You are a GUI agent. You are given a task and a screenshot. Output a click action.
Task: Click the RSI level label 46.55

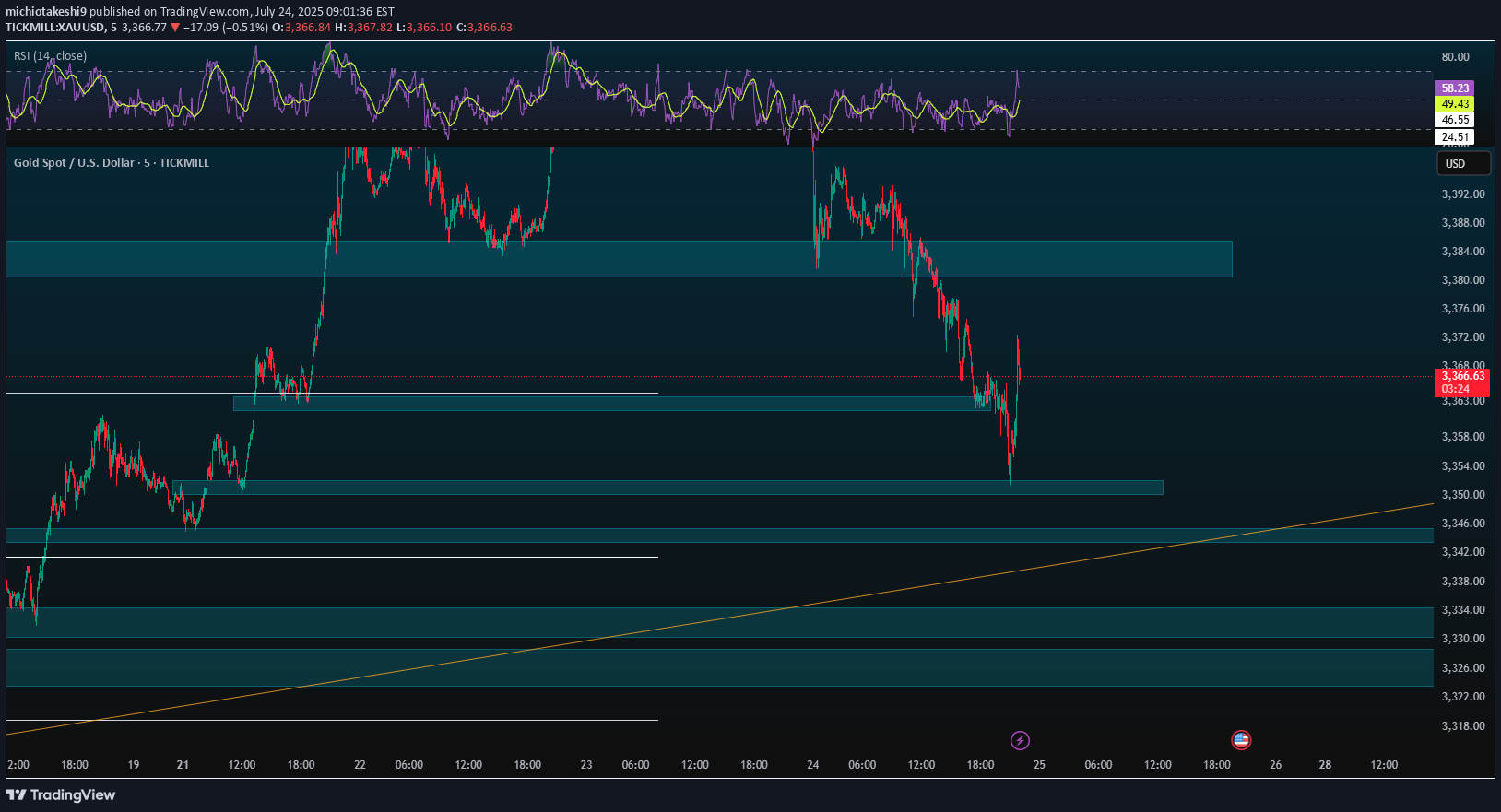pyautogui.click(x=1455, y=120)
